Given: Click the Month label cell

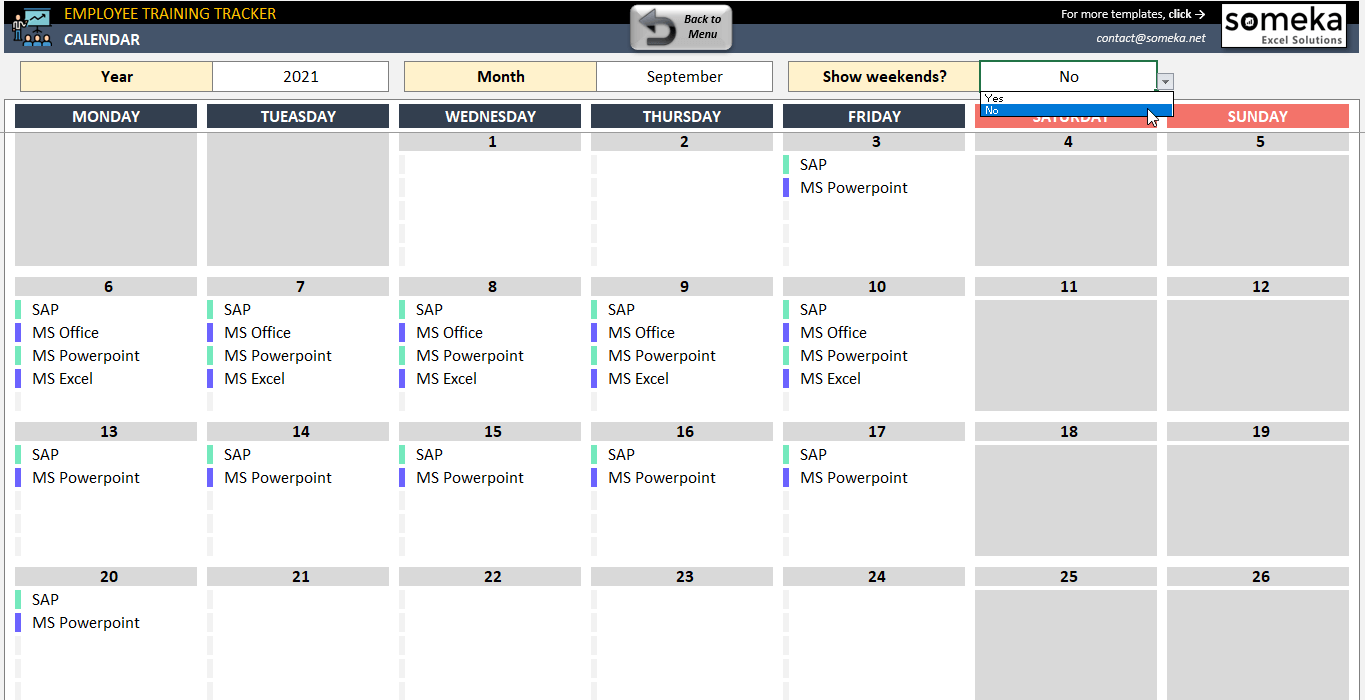Looking at the screenshot, I should (500, 77).
